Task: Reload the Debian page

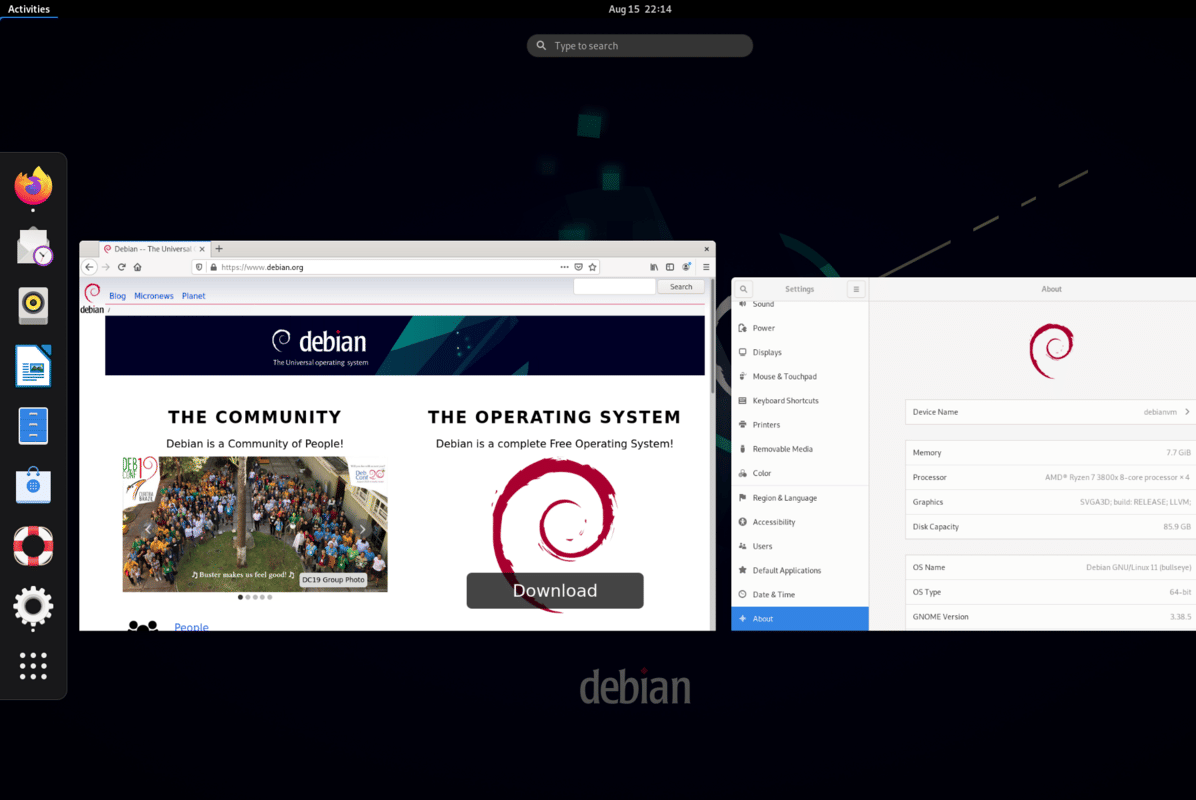Action: pos(121,267)
